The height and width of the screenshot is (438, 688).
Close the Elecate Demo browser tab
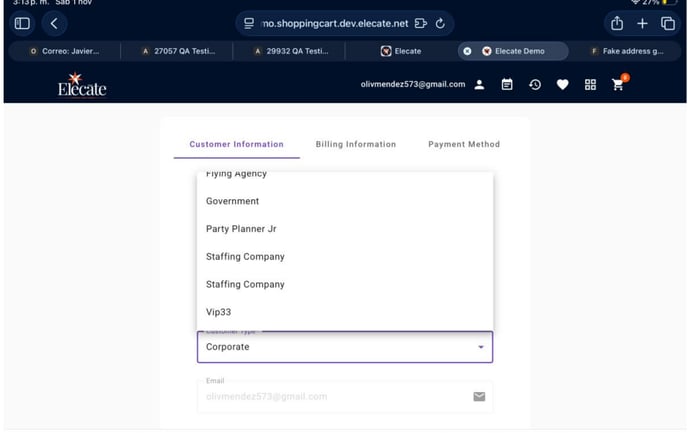(x=467, y=51)
